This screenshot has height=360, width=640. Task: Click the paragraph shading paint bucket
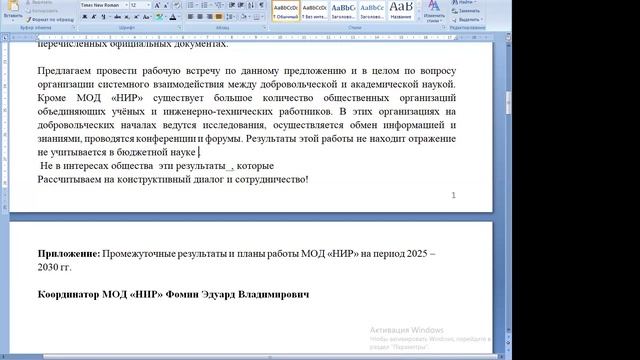click(244, 17)
